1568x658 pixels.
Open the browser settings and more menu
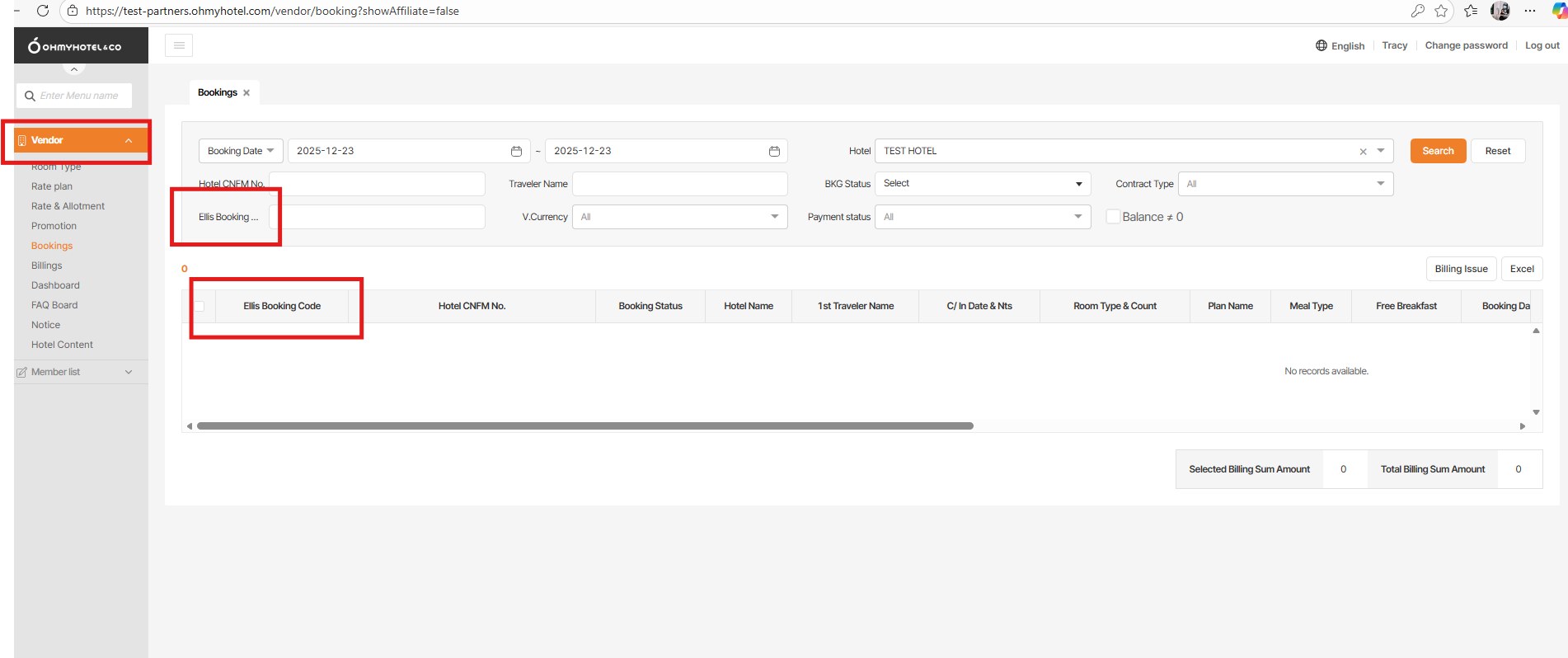pos(1530,11)
